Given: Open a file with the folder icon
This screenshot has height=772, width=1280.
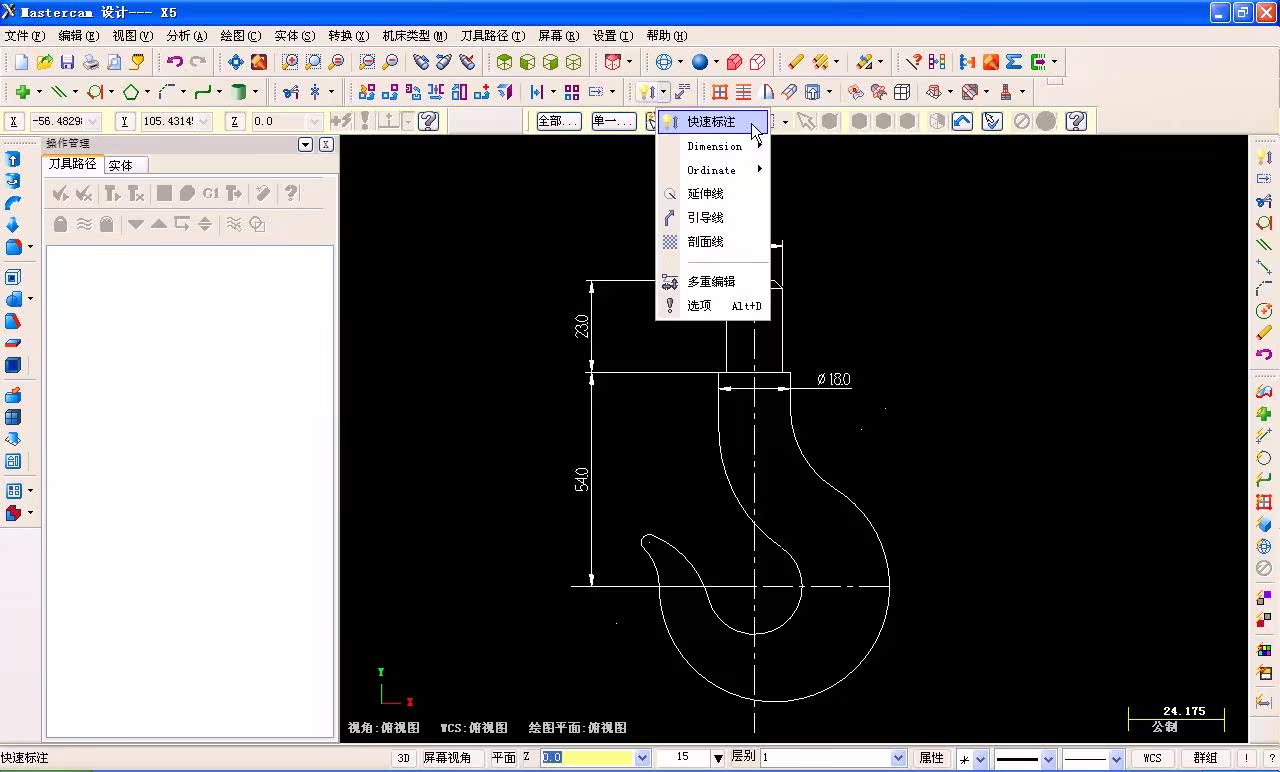Looking at the screenshot, I should point(44,62).
